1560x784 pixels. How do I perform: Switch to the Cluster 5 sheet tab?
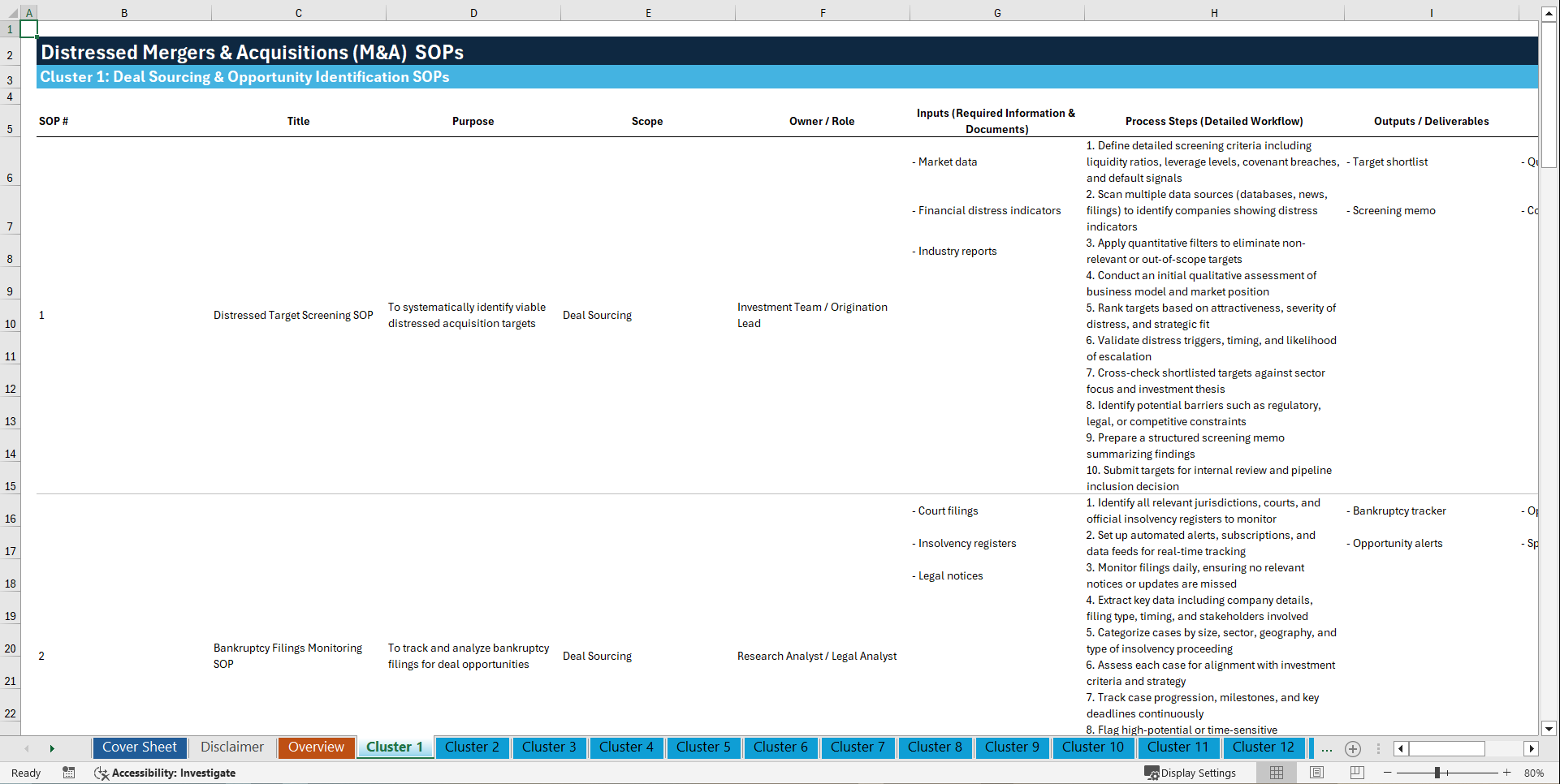[x=703, y=747]
